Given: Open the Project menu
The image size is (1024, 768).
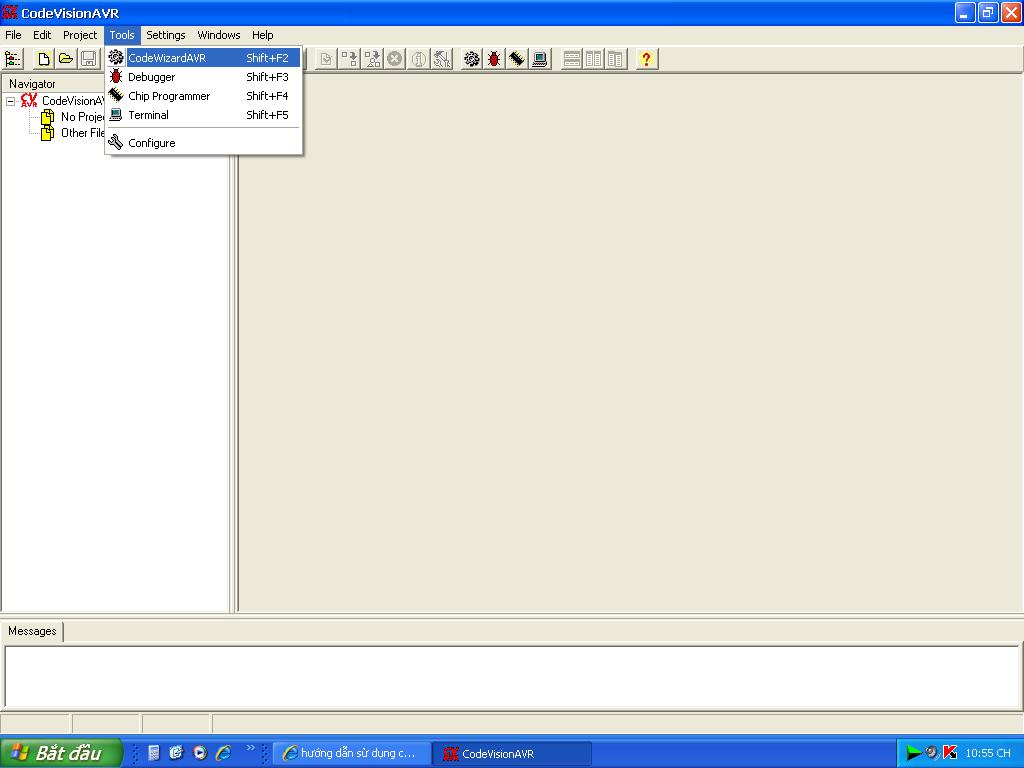Looking at the screenshot, I should pyautogui.click(x=80, y=35).
